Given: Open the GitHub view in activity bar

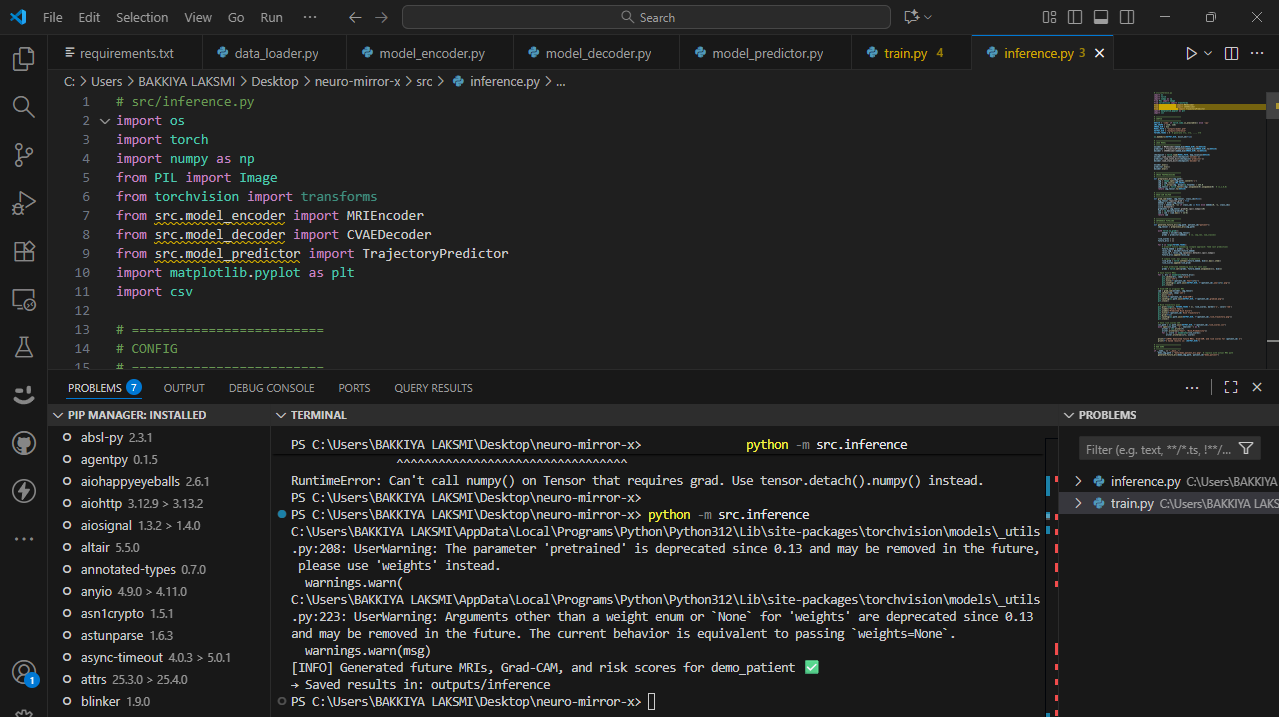Looking at the screenshot, I should coord(23,443).
